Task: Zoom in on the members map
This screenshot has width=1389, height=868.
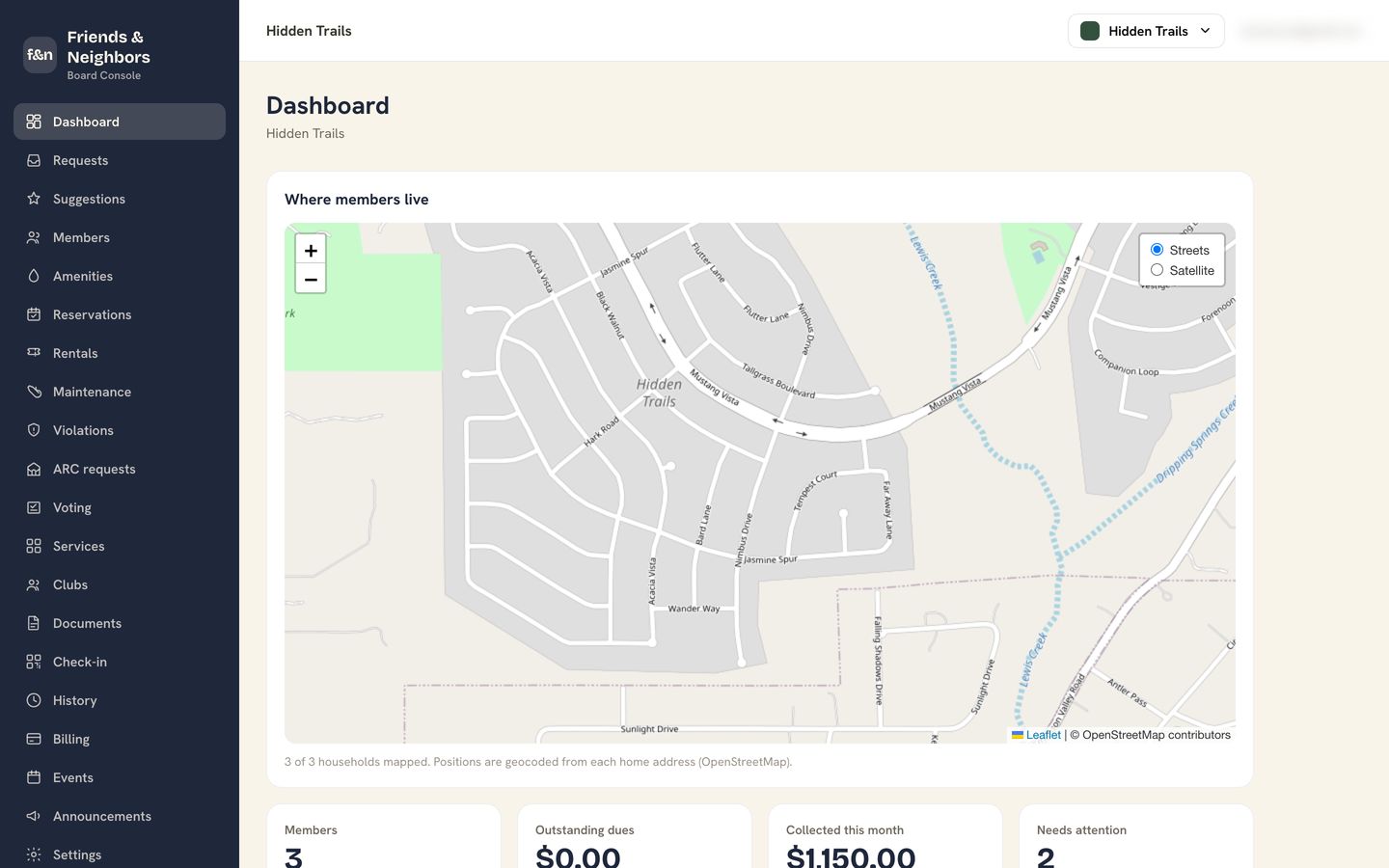Action: pyautogui.click(x=311, y=250)
